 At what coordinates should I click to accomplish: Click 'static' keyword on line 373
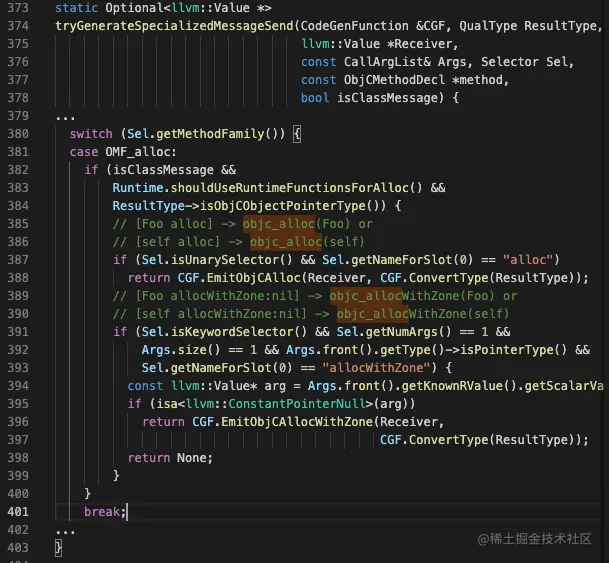tap(77, 8)
